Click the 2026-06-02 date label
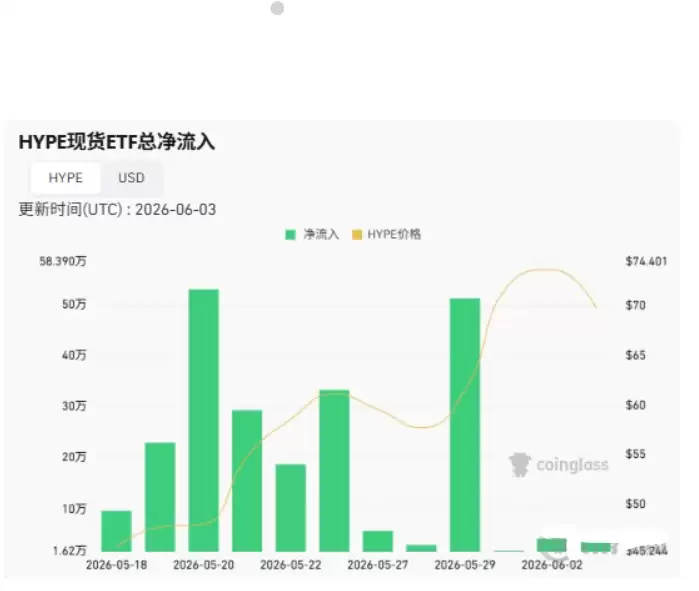The width and height of the screenshot is (699, 591). [552, 565]
